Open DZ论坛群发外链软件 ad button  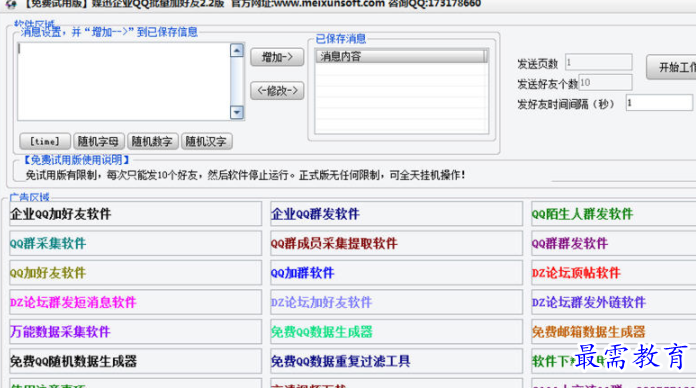(x=613, y=302)
